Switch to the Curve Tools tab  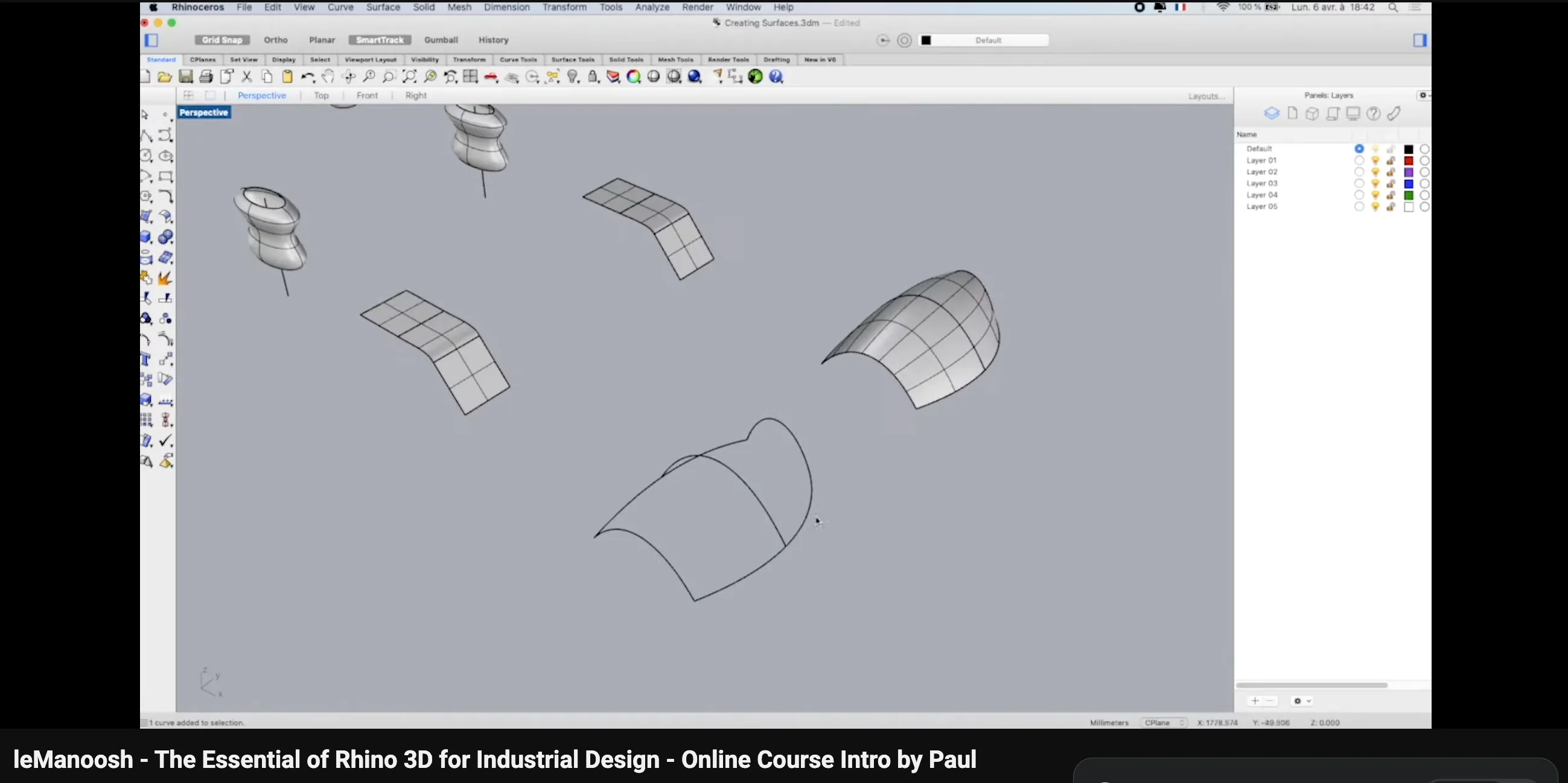click(518, 60)
